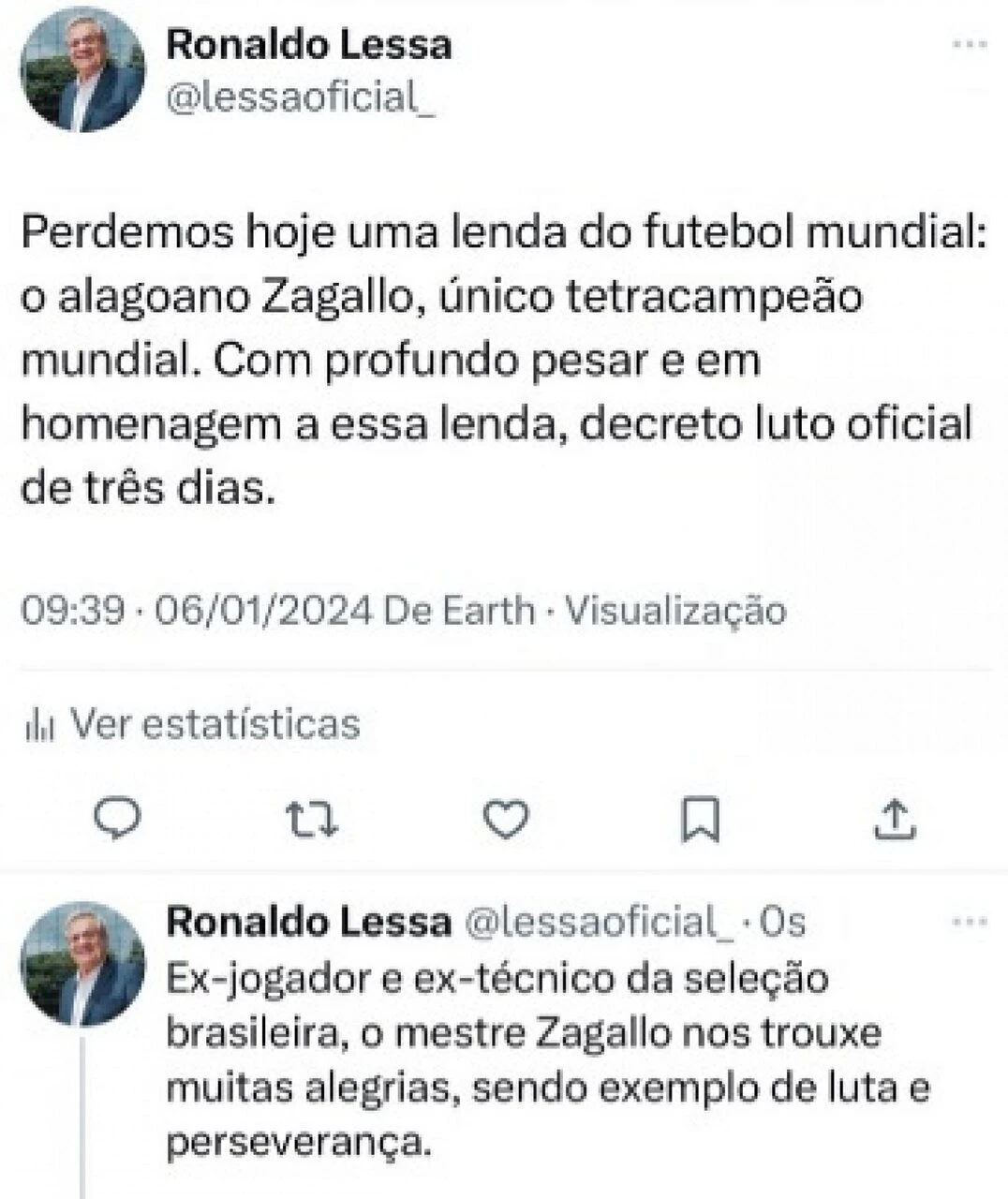This screenshot has width=1008, height=1199.
Task: Click the 'Visualização' label
Action: [x=676, y=611]
